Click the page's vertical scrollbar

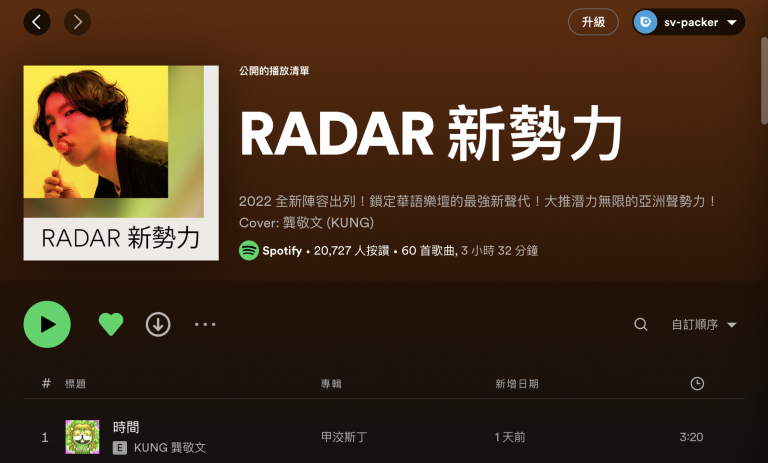tap(764, 80)
